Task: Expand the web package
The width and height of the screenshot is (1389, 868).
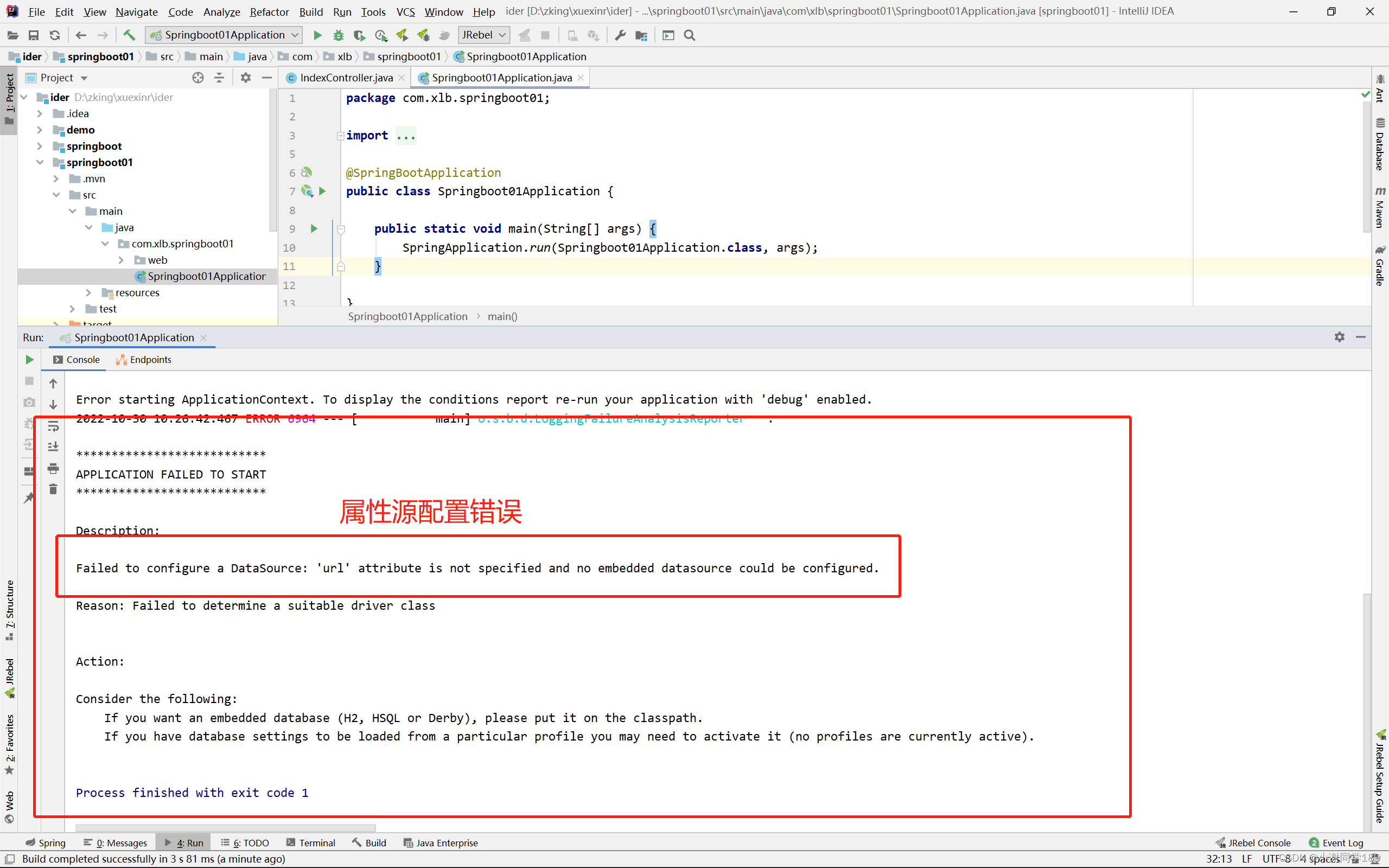Action: click(121, 260)
